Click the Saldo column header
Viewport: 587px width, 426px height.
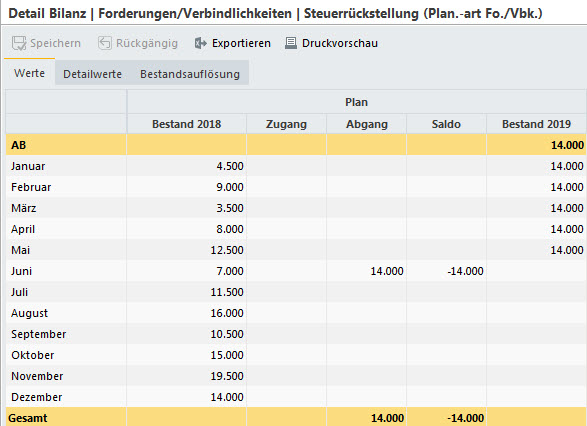click(x=446, y=124)
